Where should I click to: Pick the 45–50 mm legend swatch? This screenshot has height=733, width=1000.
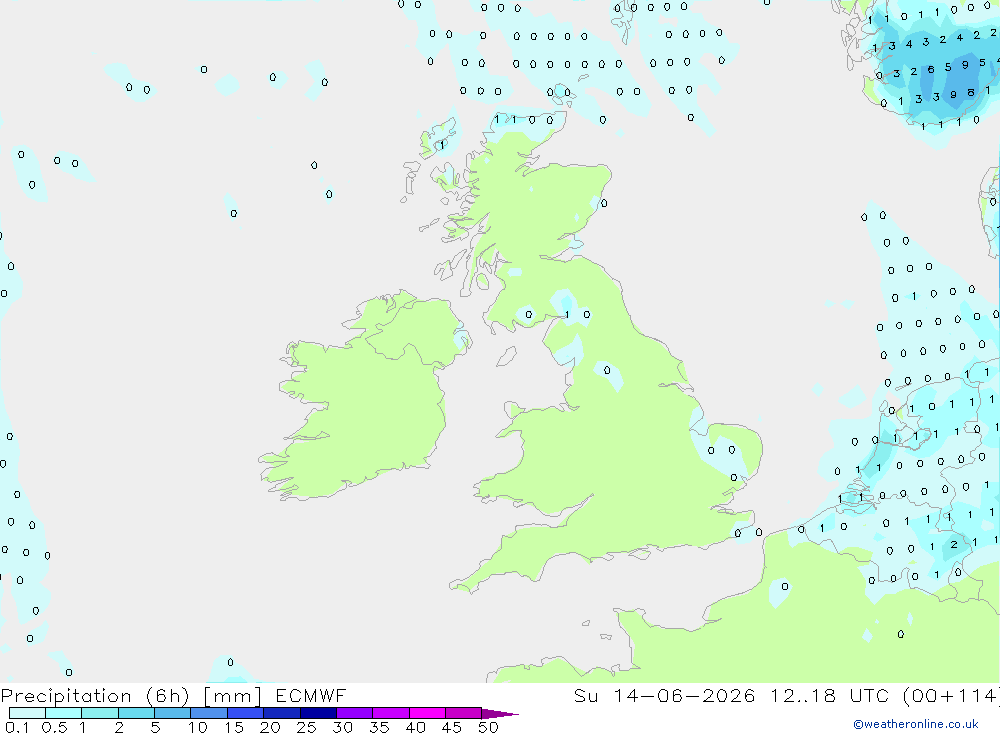coord(464,713)
